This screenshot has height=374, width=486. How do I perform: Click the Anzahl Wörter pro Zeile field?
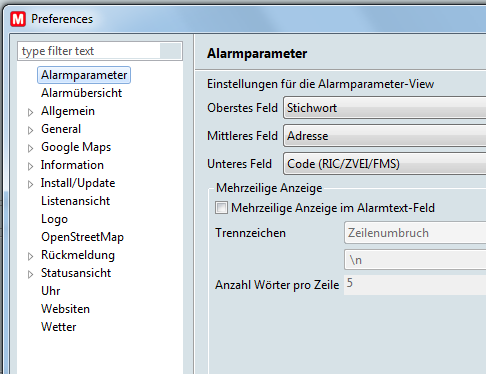point(415,285)
